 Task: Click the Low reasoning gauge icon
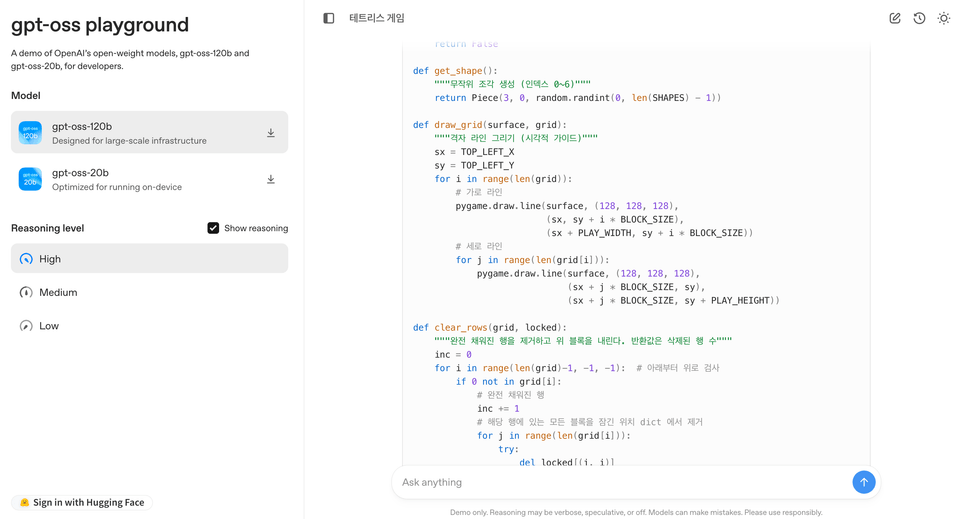coord(26,326)
